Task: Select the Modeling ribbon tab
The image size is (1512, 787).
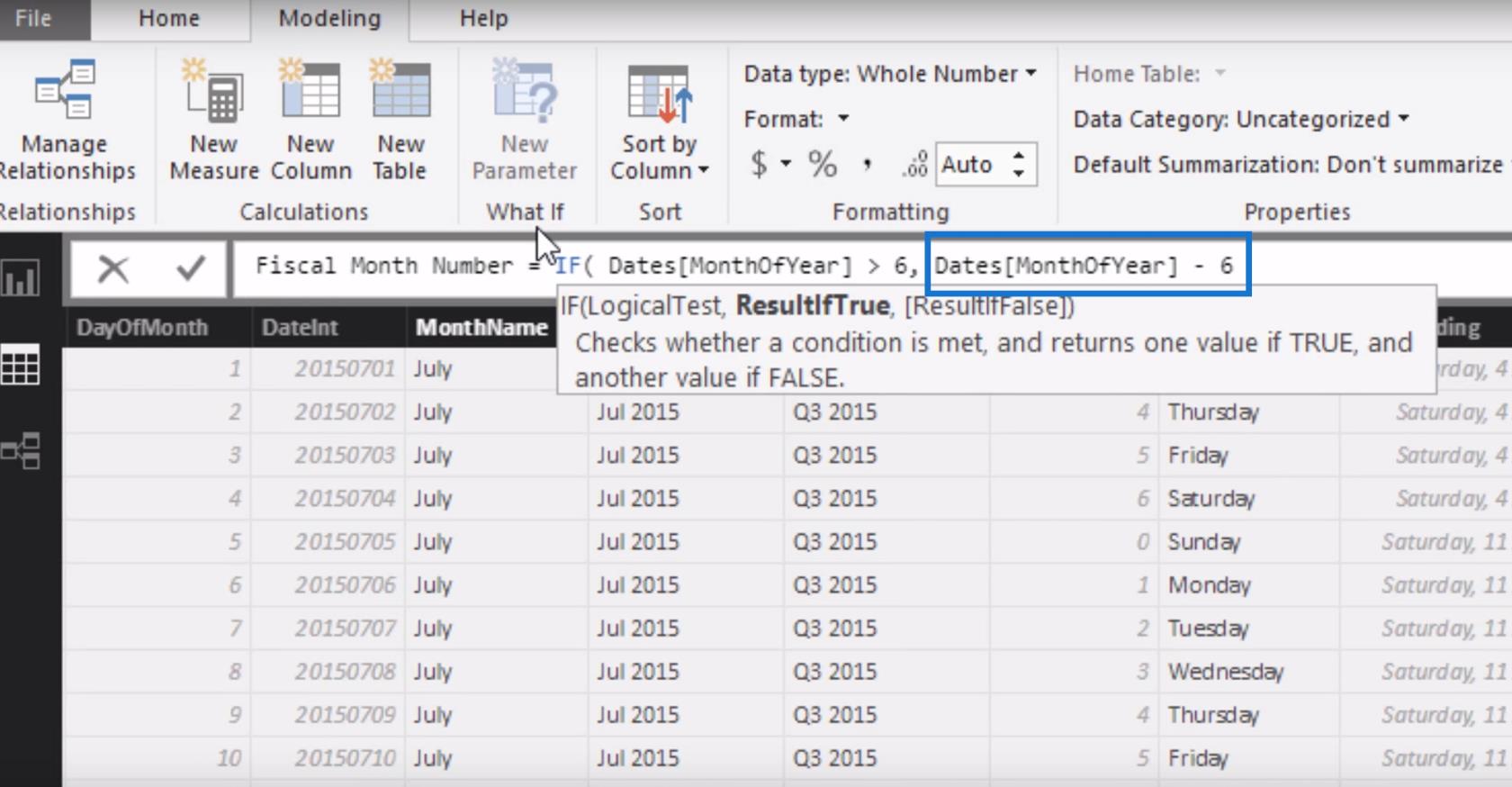Action: (329, 19)
